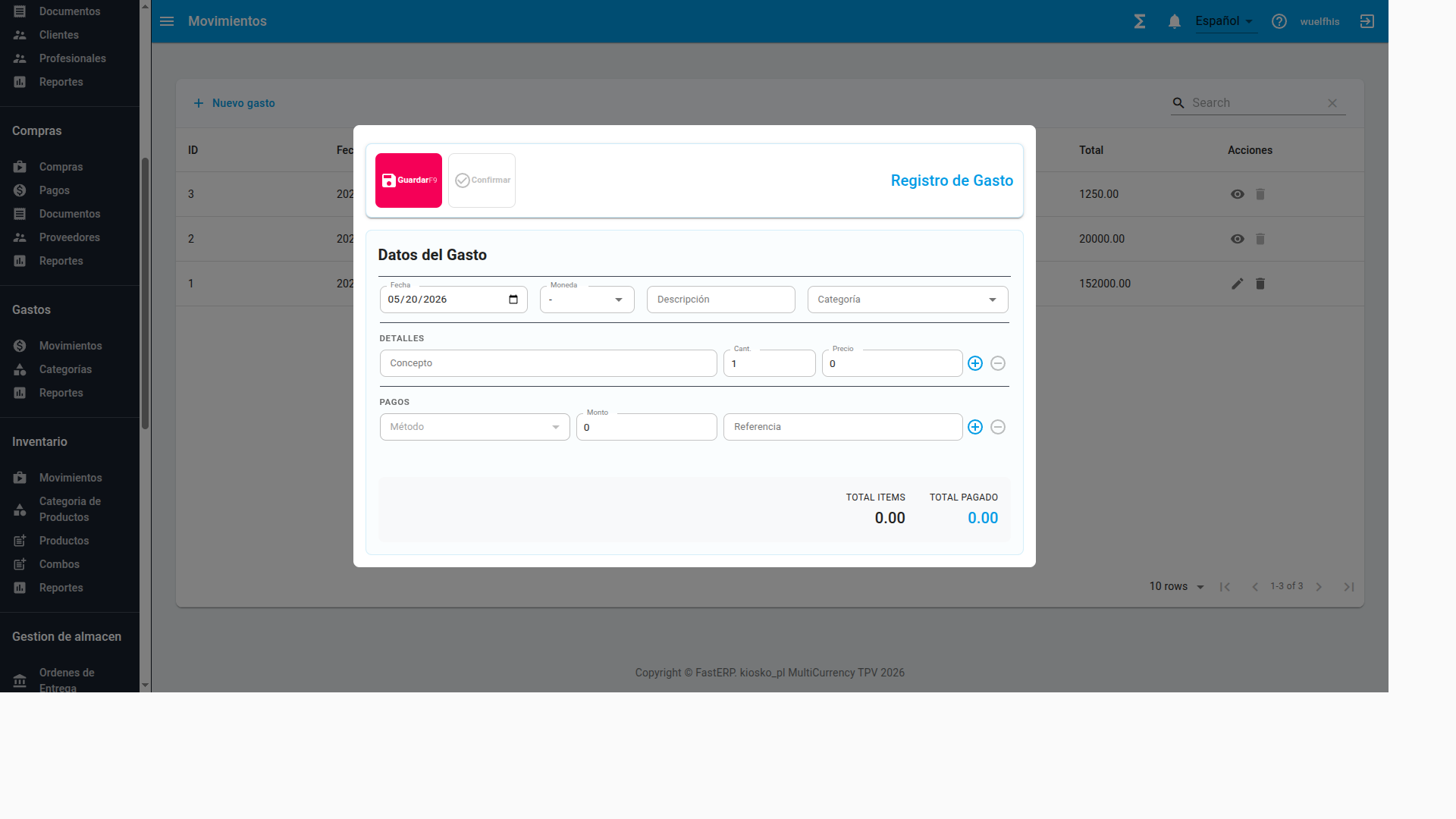Open the Método payment dropdown
This screenshot has height=819, width=1456.
475,427
